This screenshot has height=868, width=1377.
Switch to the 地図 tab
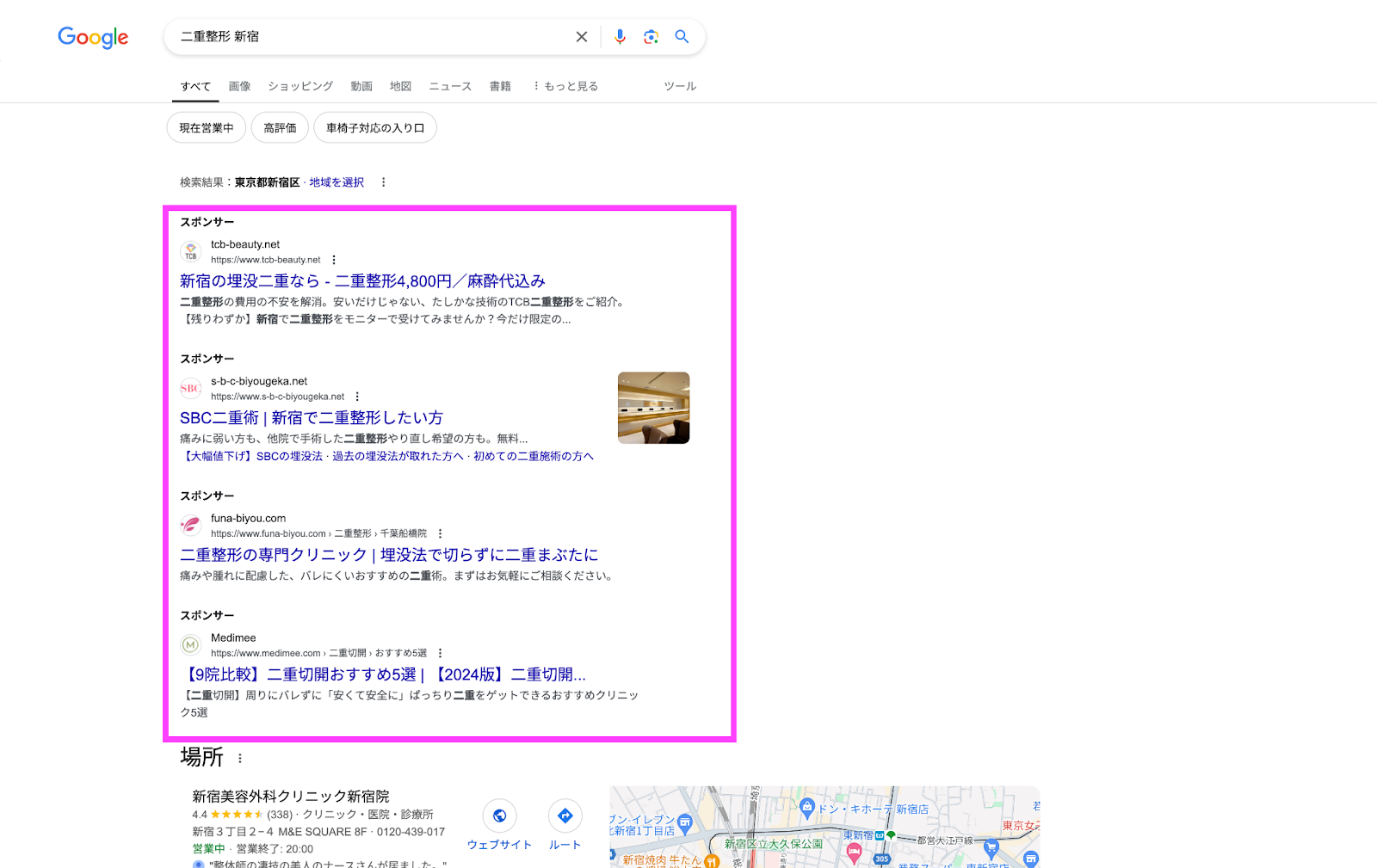(x=400, y=86)
